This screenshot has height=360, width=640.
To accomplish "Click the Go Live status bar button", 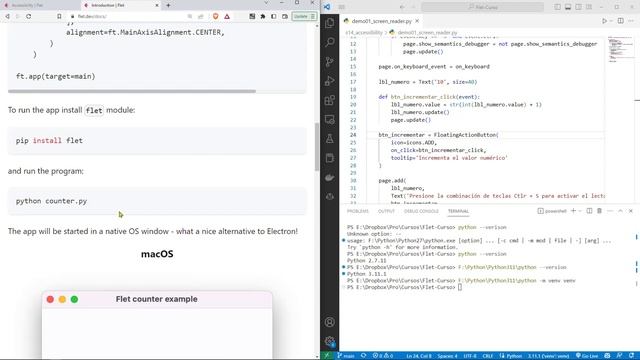I will click(587, 356).
